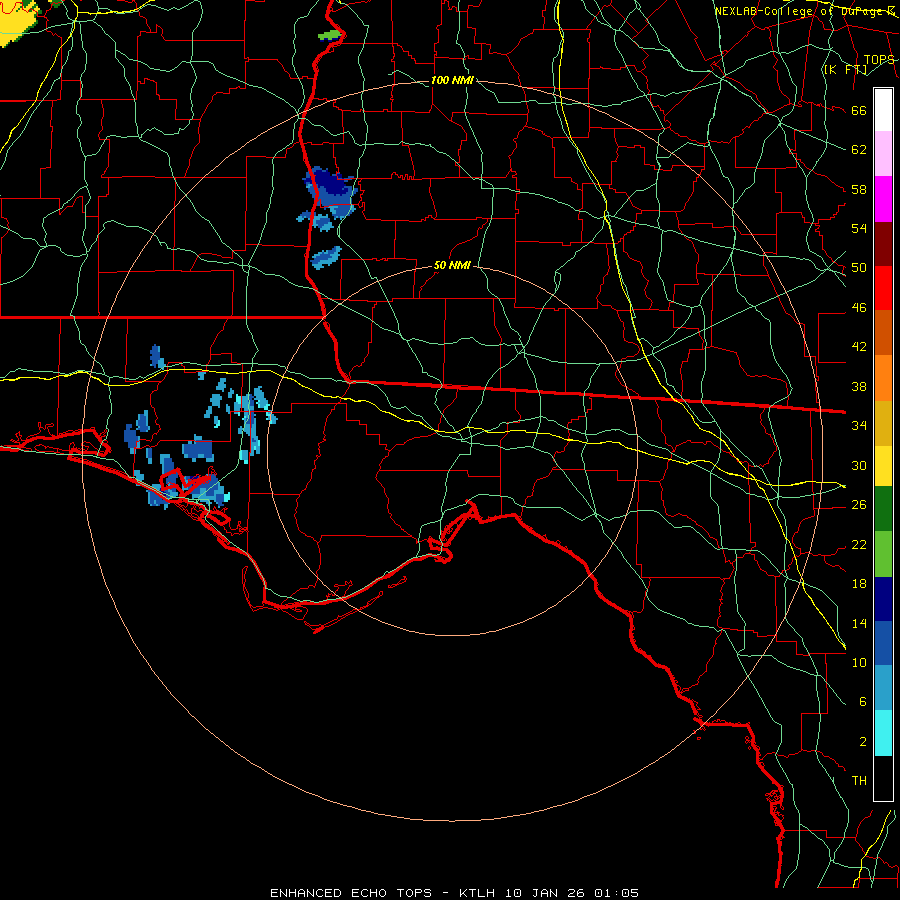Screen dimensions: 900x900
Task: Click the legend value 6
Action: click(863, 701)
